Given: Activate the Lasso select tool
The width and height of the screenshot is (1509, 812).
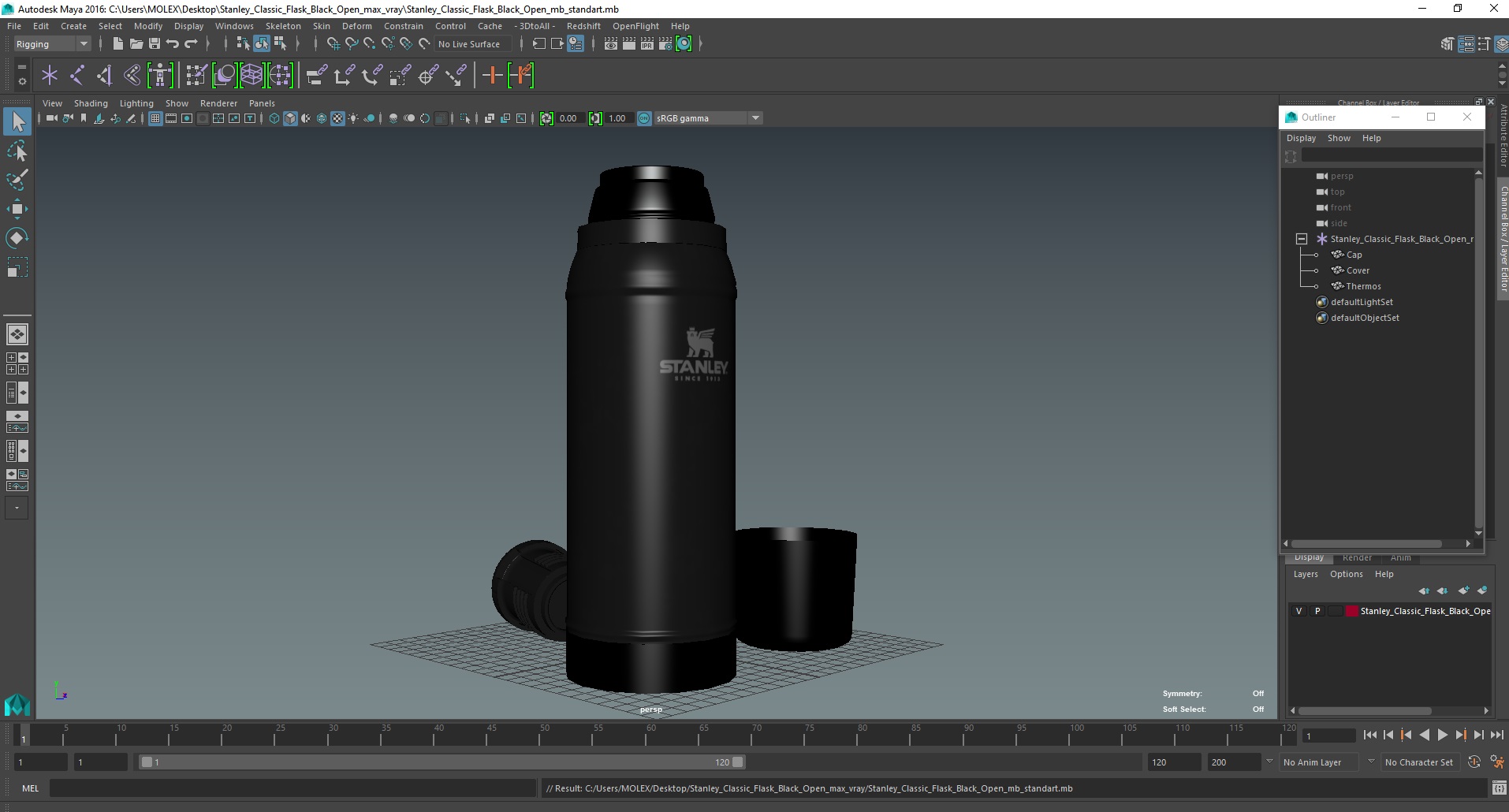Looking at the screenshot, I should click(x=17, y=151).
